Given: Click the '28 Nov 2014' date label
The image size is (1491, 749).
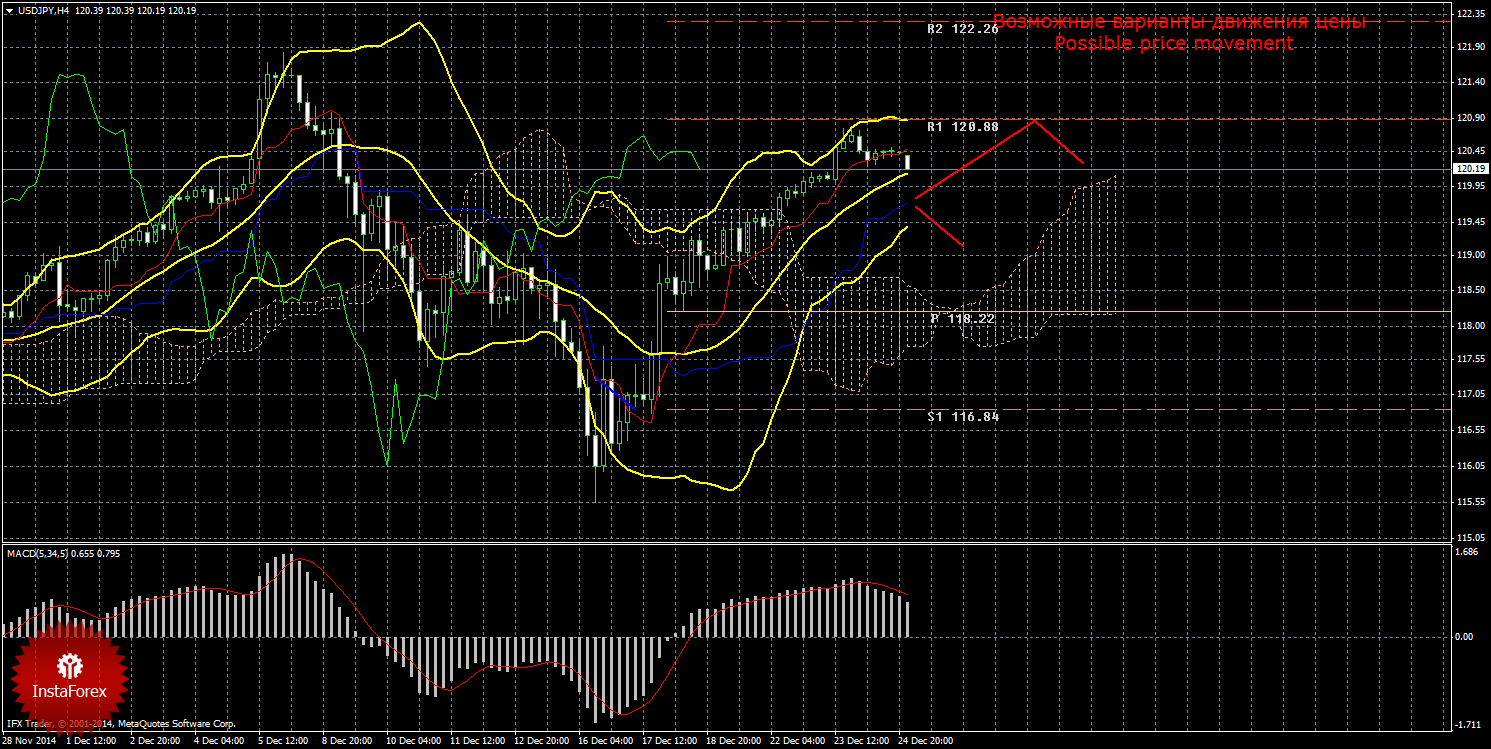Looking at the screenshot, I should pyautogui.click(x=28, y=741).
